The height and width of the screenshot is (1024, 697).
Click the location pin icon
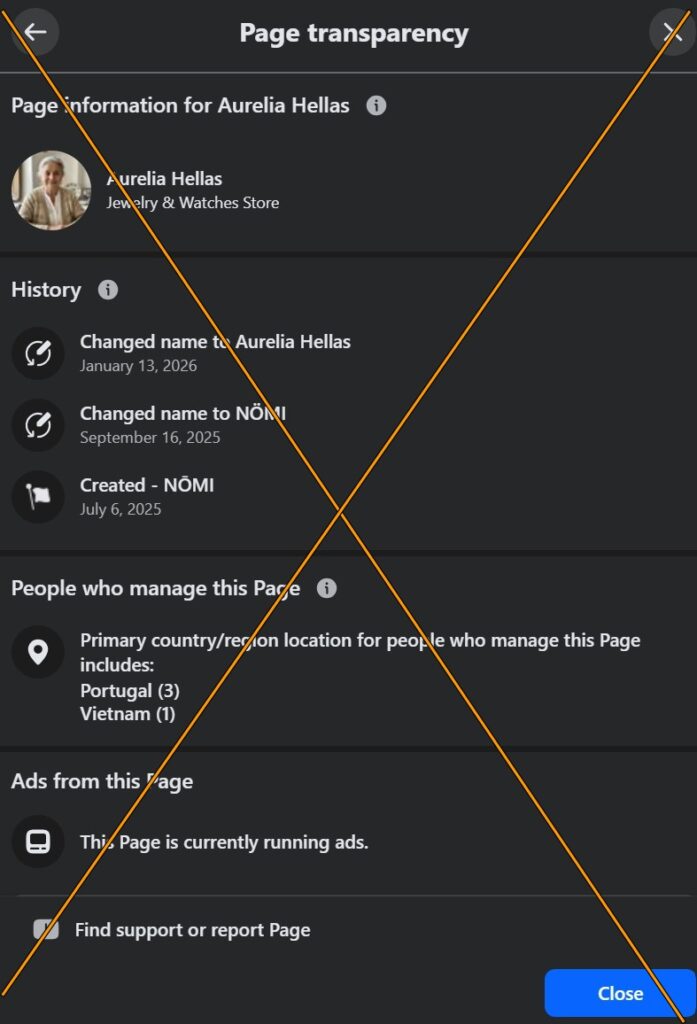pos(38,652)
